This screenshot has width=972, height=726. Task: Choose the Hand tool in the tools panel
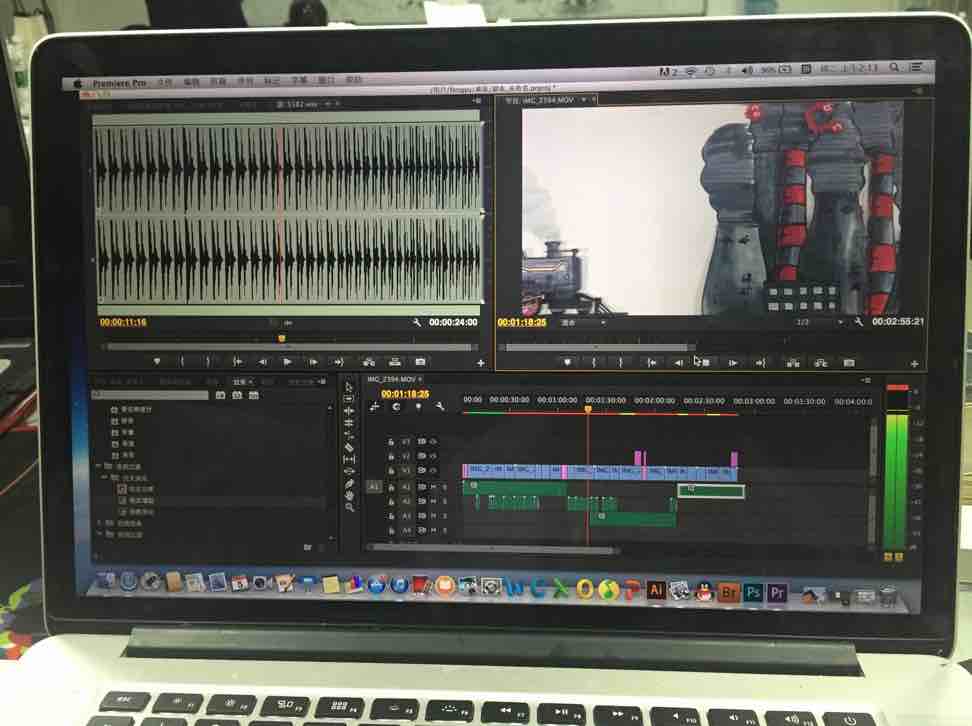click(349, 495)
